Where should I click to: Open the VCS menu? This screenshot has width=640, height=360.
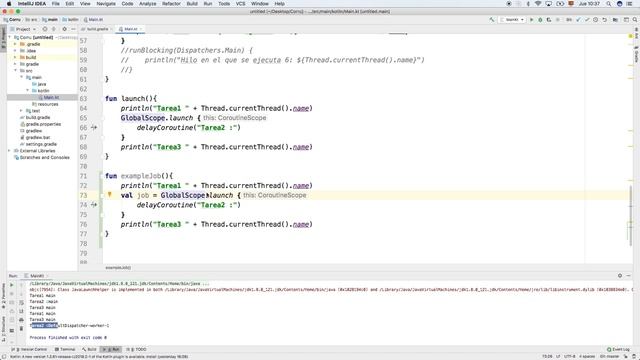(240, 4)
